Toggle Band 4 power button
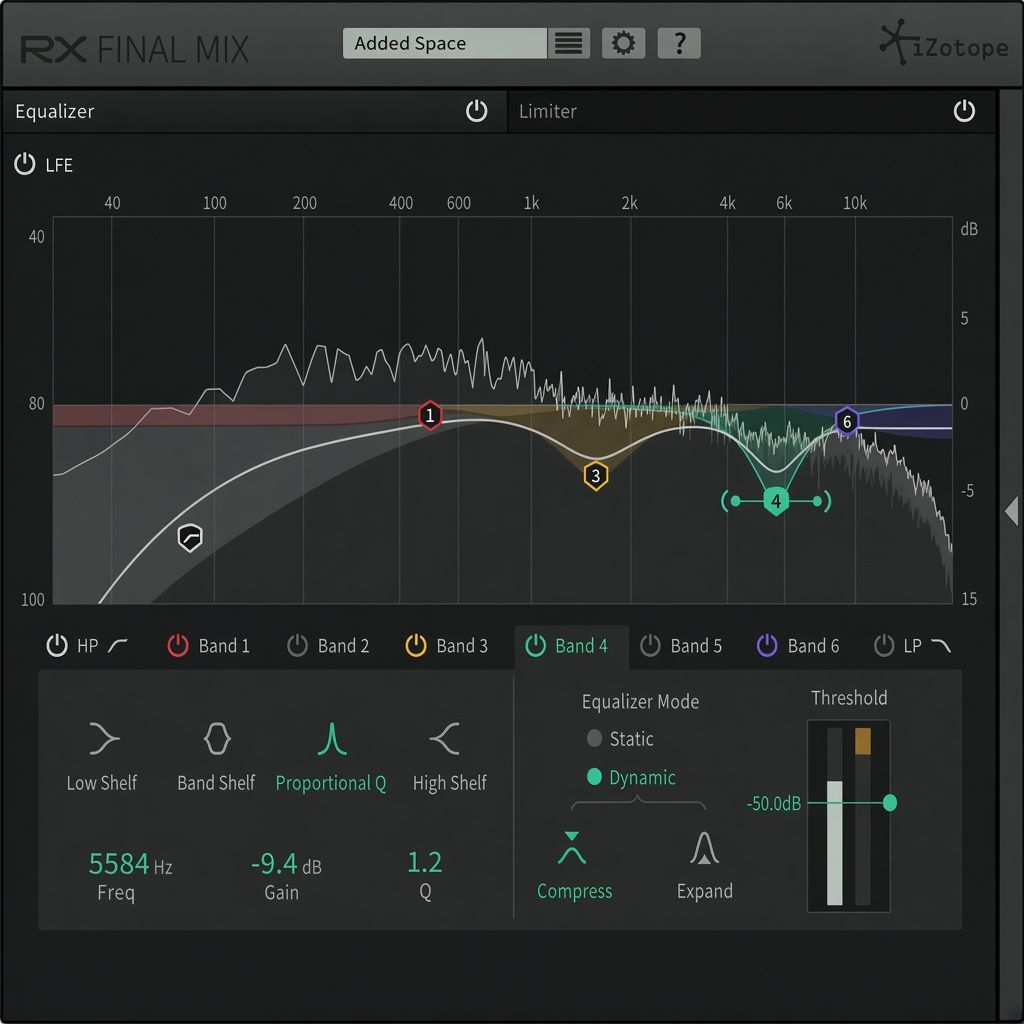This screenshot has height=1024, width=1024. point(536,645)
